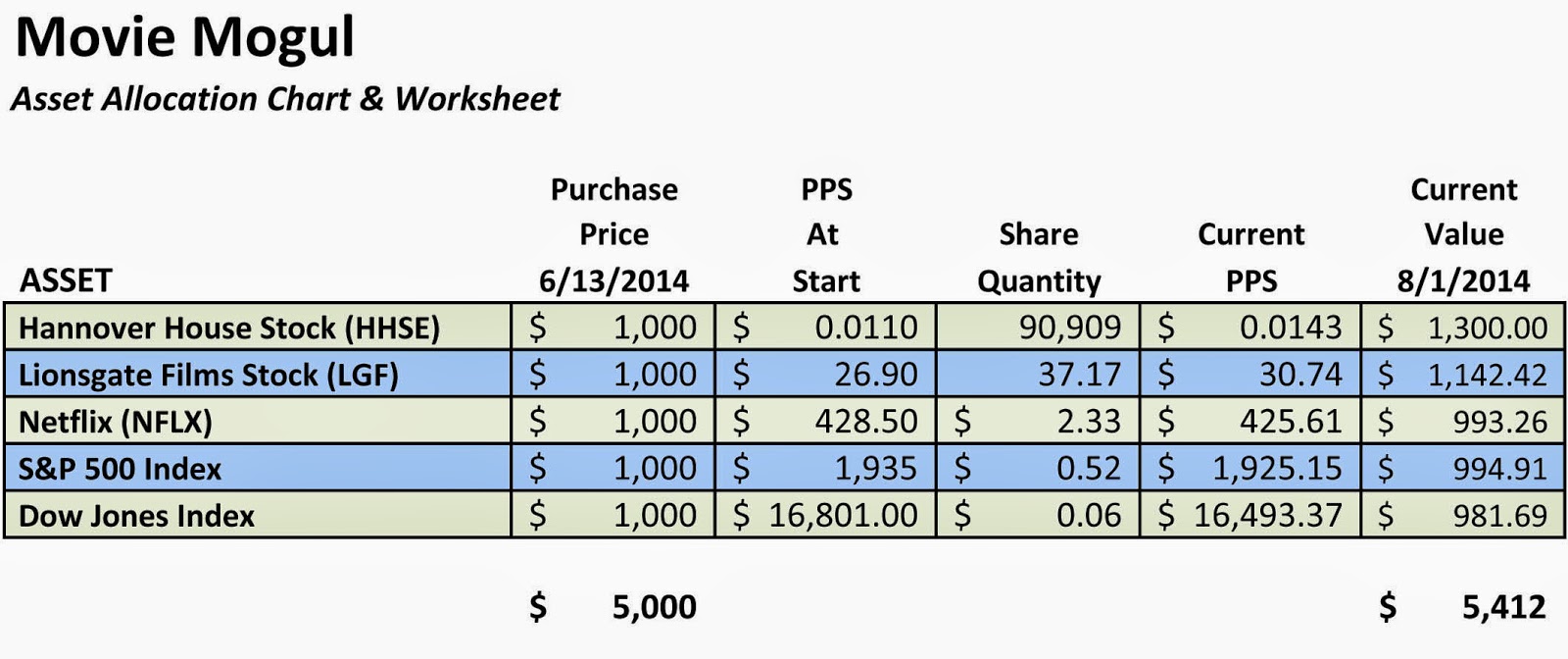Select the Share Quantity header
Screen dimensions: 1568x659
[x=1039, y=258]
